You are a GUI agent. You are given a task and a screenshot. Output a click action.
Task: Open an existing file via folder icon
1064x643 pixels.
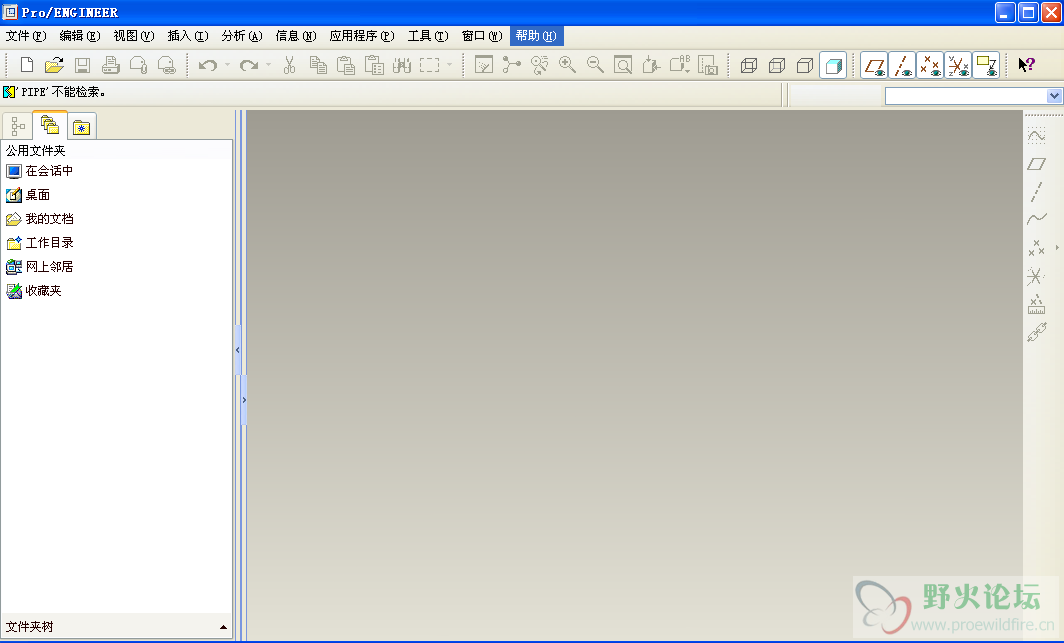[x=54, y=65]
